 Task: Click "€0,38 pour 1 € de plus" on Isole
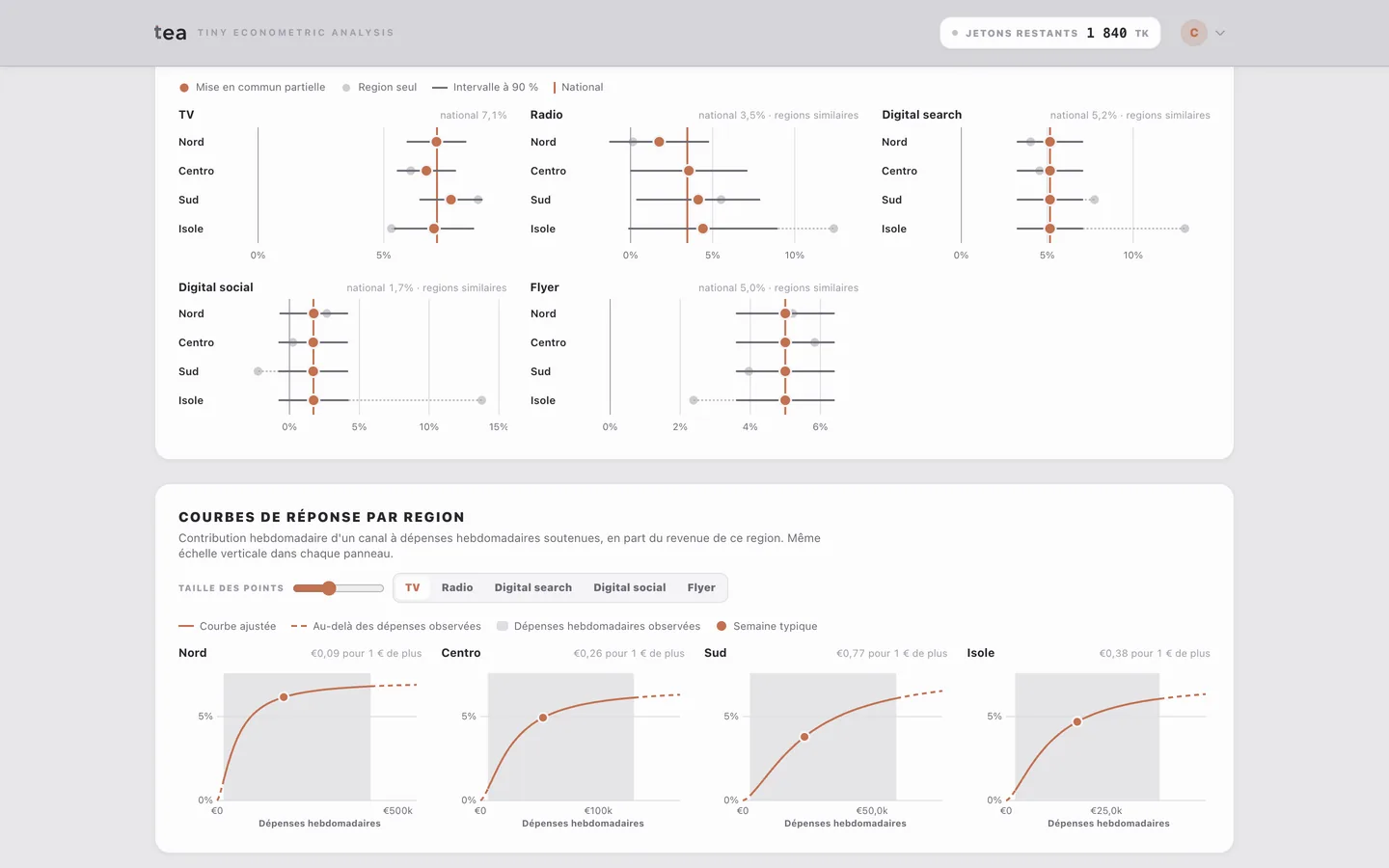pos(1155,653)
